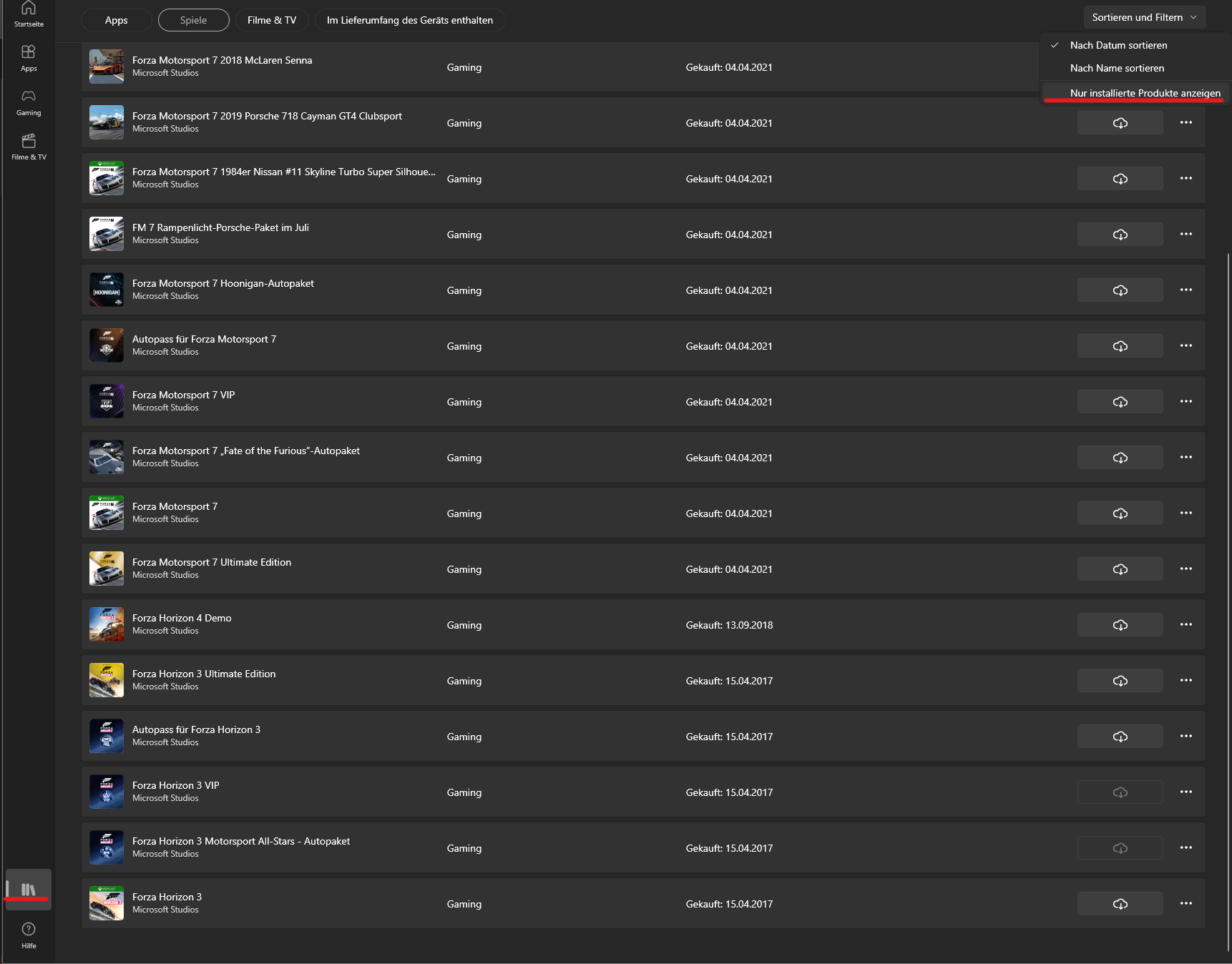The image size is (1232, 964).
Task: Open the Gaming section in sidebar
Action: pos(29,102)
